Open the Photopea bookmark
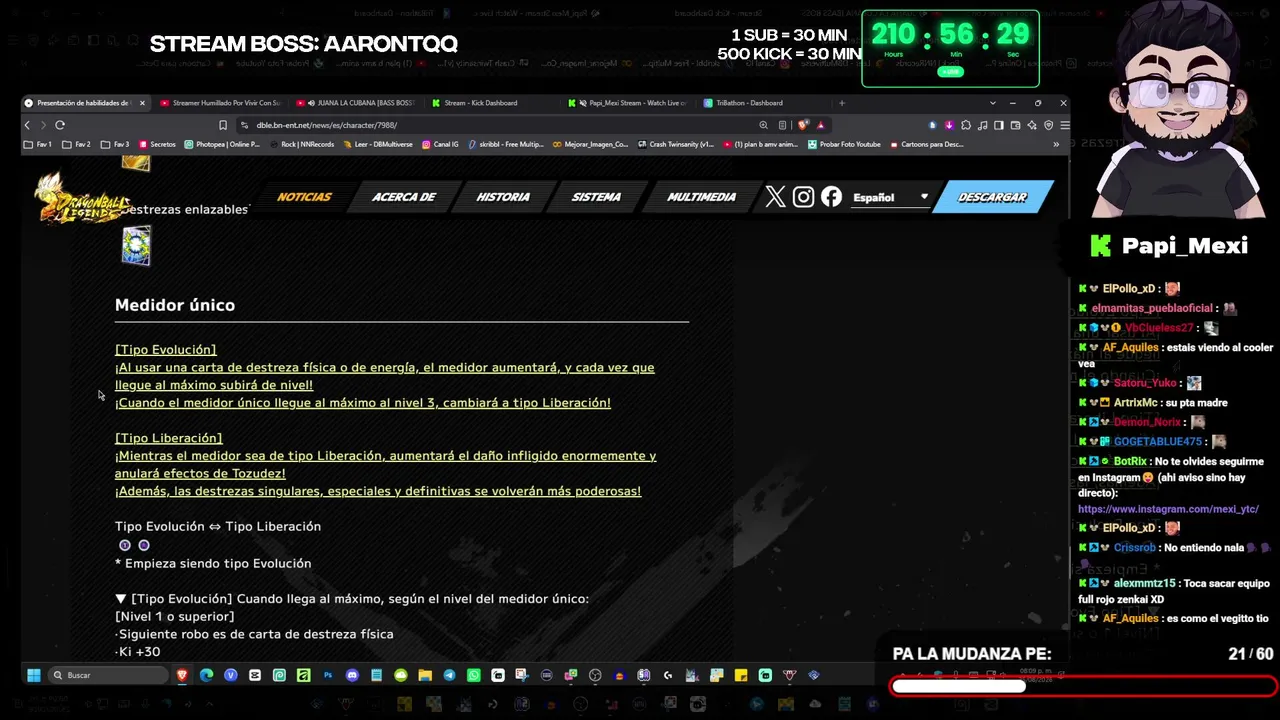Image resolution: width=1280 pixels, height=720 pixels. [x=222, y=144]
